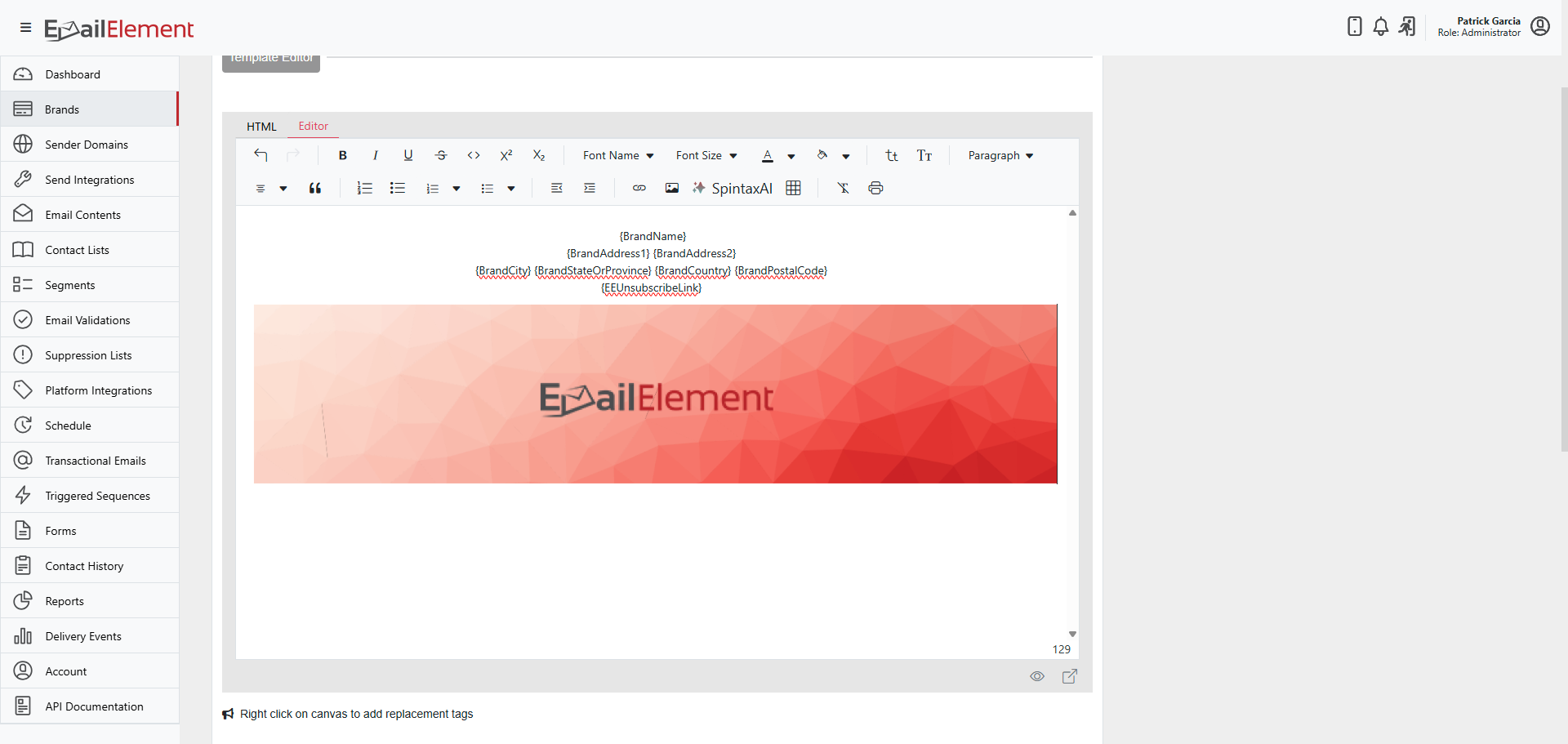The width and height of the screenshot is (1568, 744).
Task: Select the EmailElement banner image in canvas
Action: (656, 394)
